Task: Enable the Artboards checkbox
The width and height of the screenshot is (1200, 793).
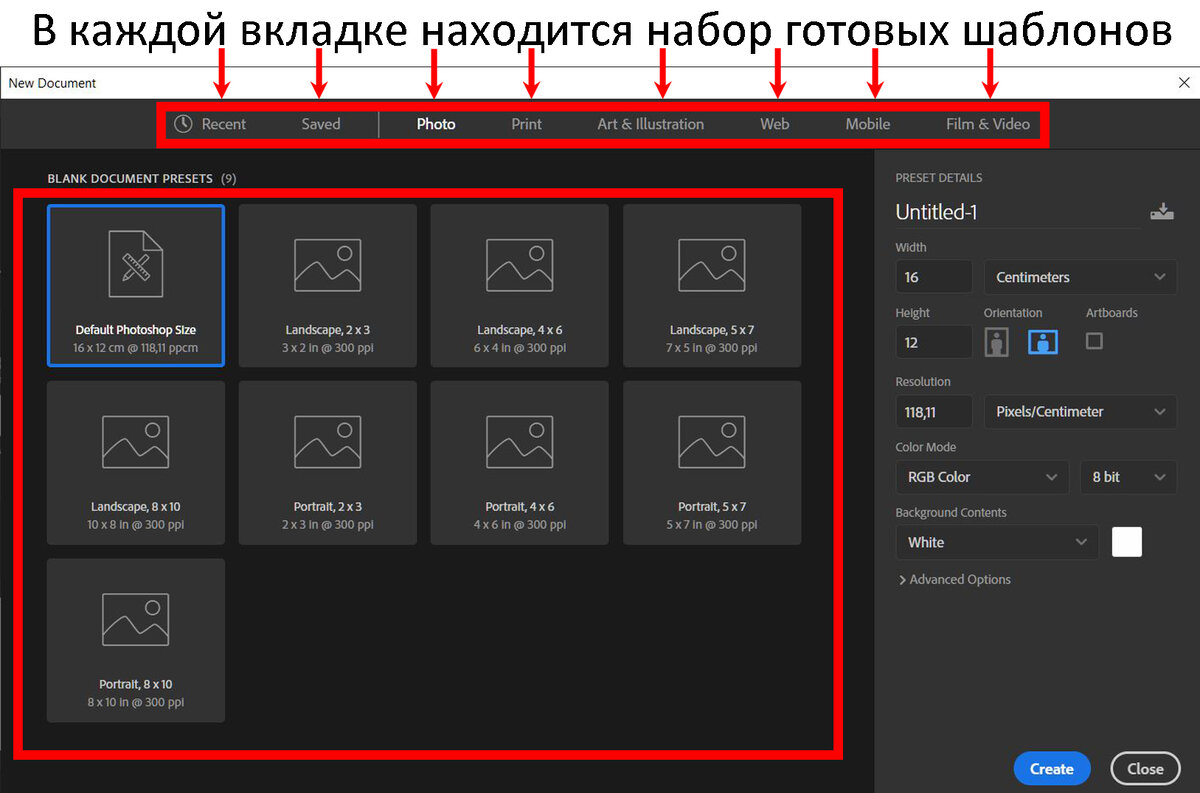Action: tap(1094, 341)
